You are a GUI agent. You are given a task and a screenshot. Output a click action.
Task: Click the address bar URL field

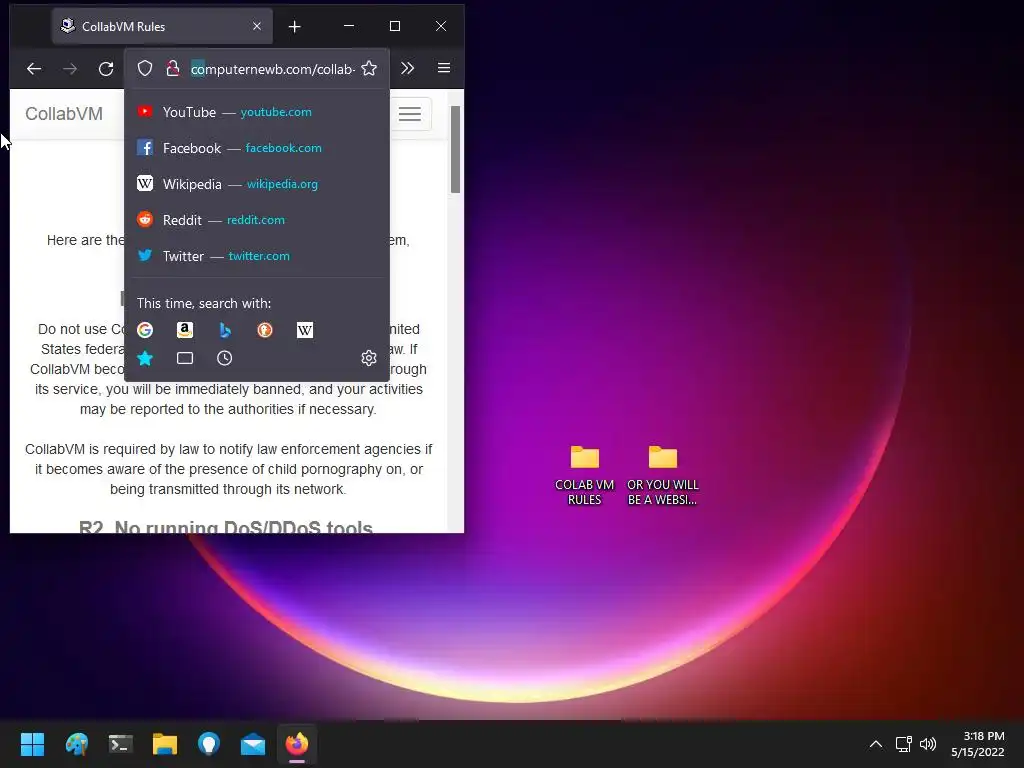point(273,69)
